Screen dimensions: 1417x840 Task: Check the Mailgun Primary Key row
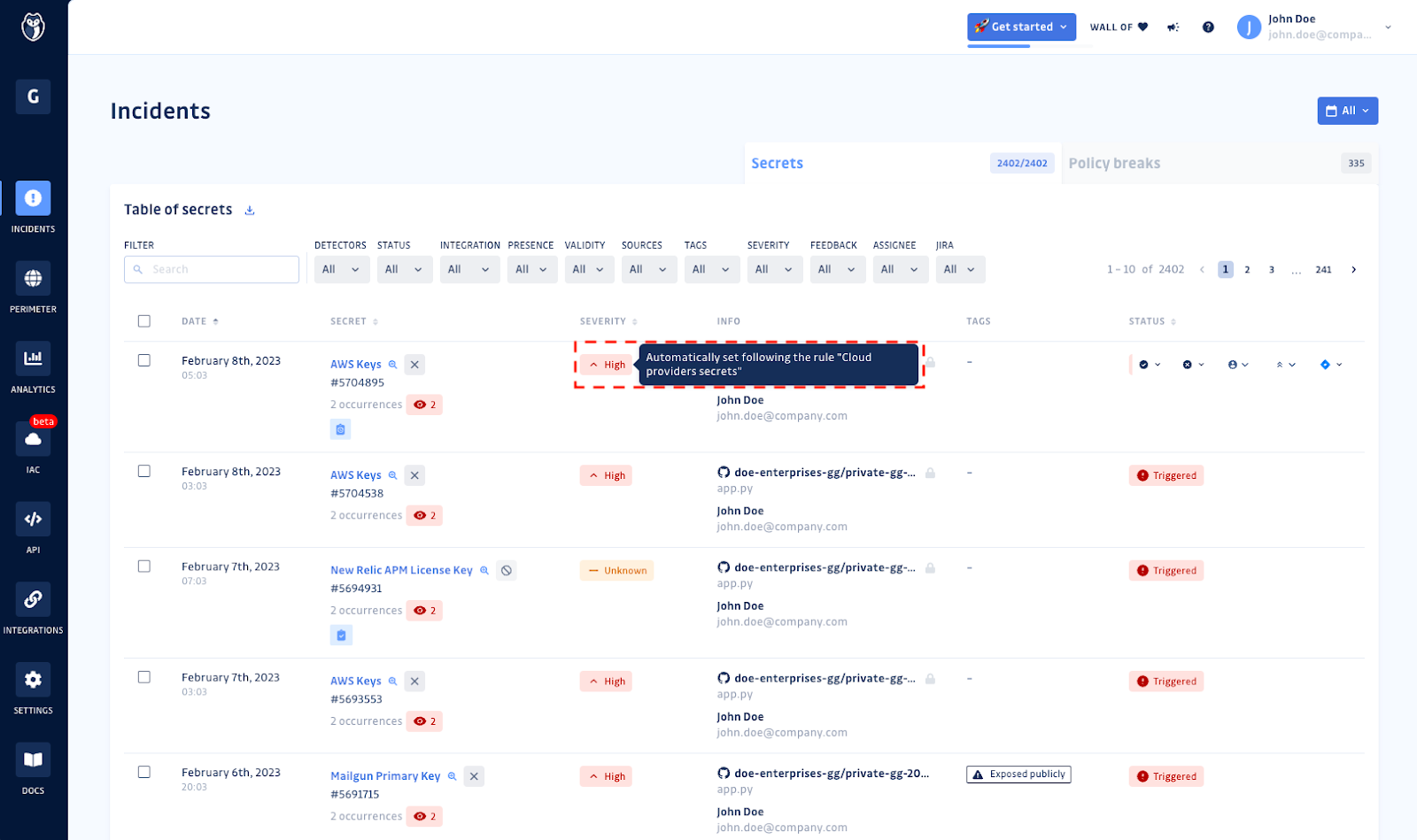144,772
